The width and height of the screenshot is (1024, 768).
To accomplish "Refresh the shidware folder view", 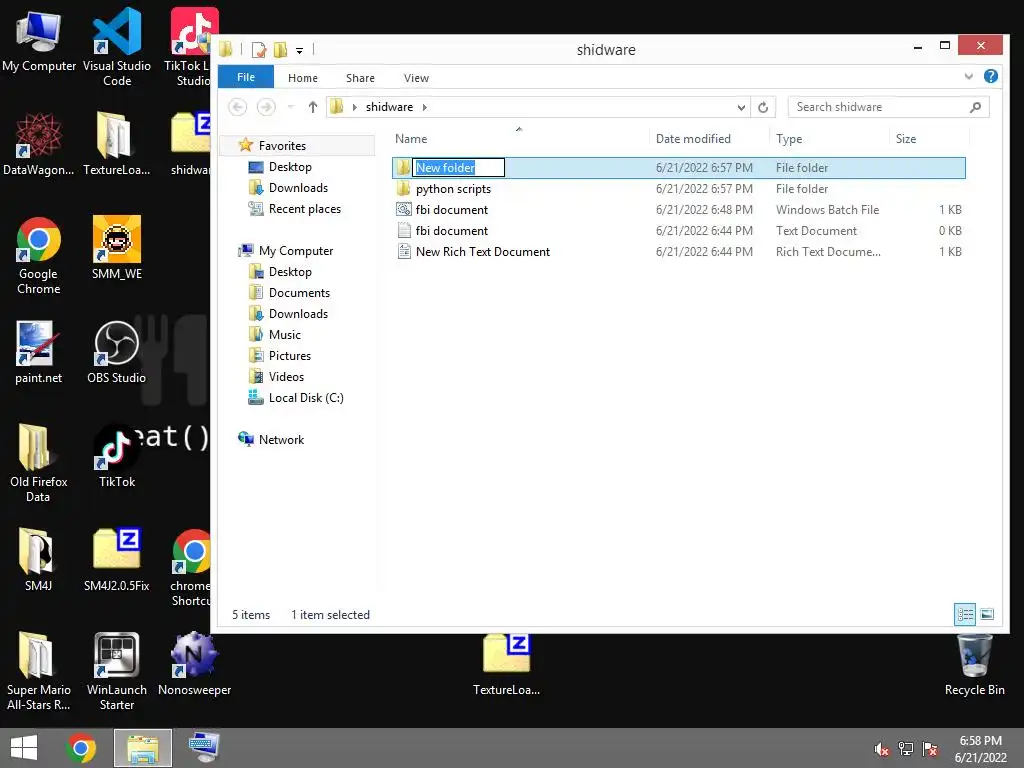I will point(763,106).
